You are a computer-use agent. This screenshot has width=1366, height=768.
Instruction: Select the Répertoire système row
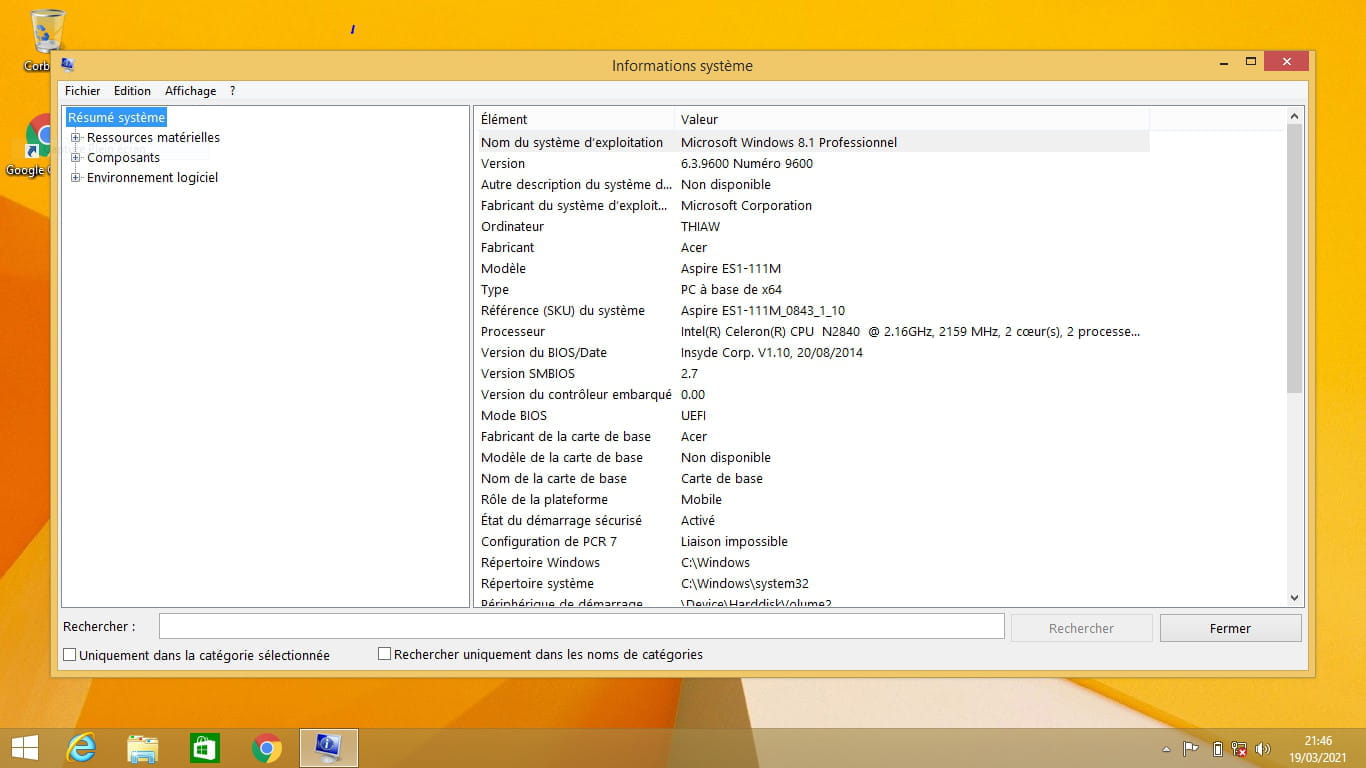[x=814, y=583]
